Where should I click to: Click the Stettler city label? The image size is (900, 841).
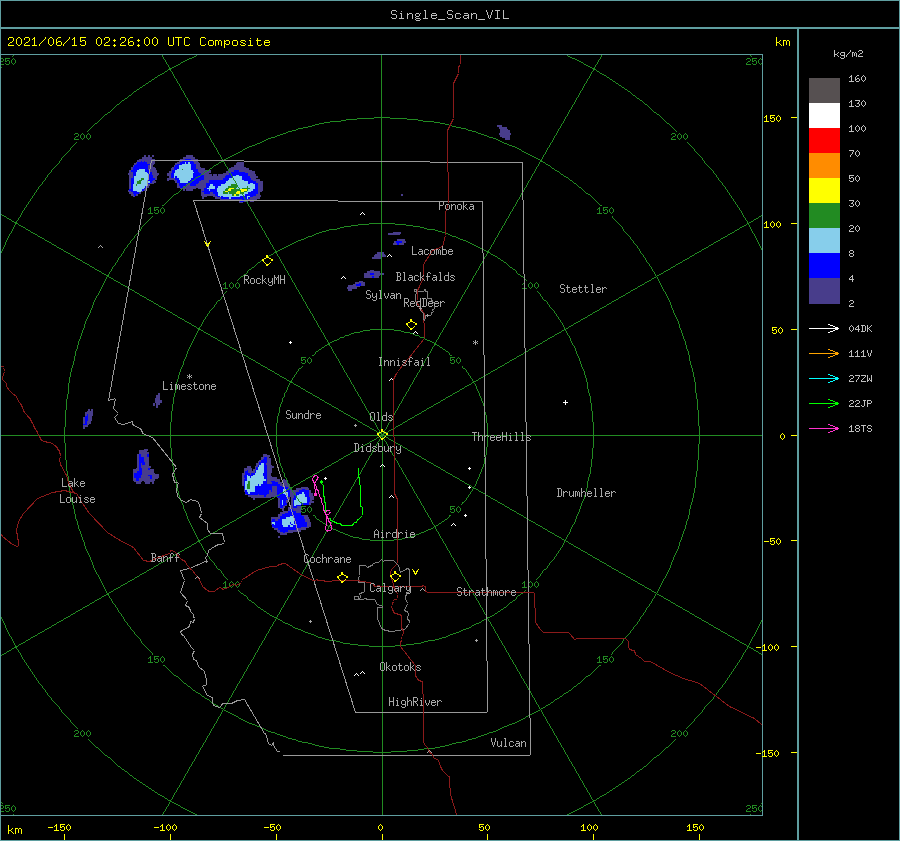[583, 289]
